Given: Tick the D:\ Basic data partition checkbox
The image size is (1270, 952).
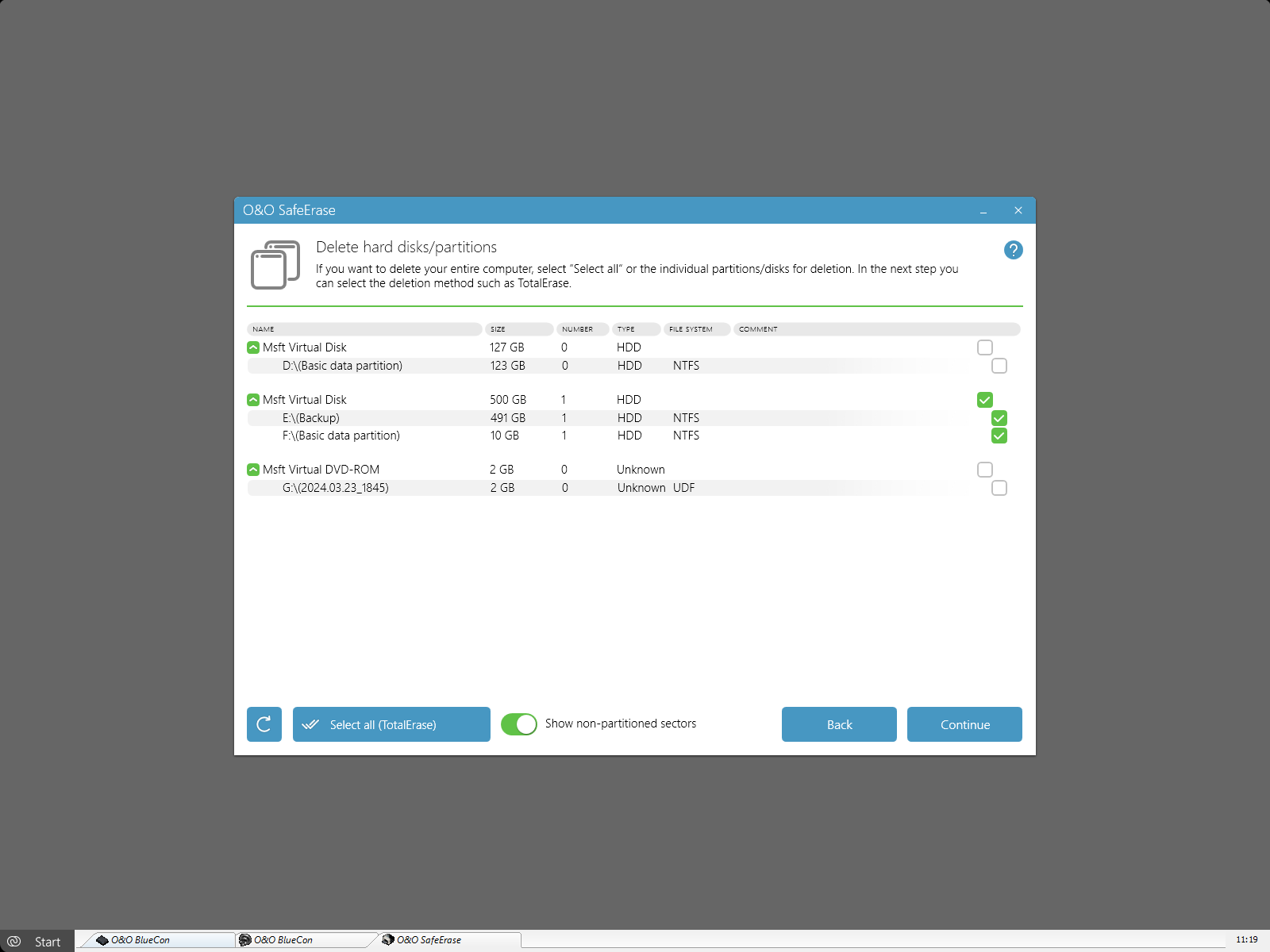Looking at the screenshot, I should point(999,366).
